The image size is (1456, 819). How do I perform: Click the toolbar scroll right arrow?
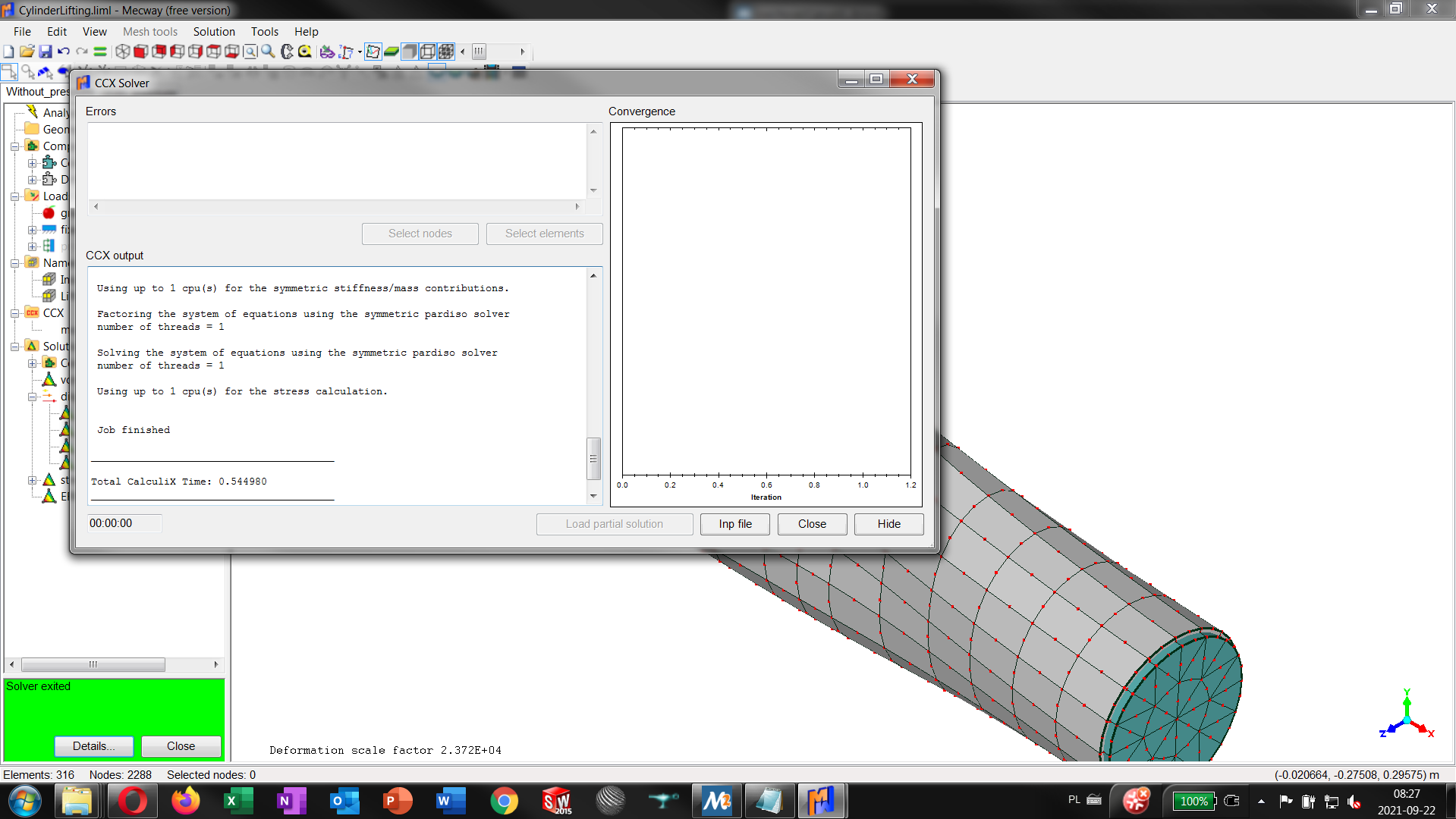522,52
